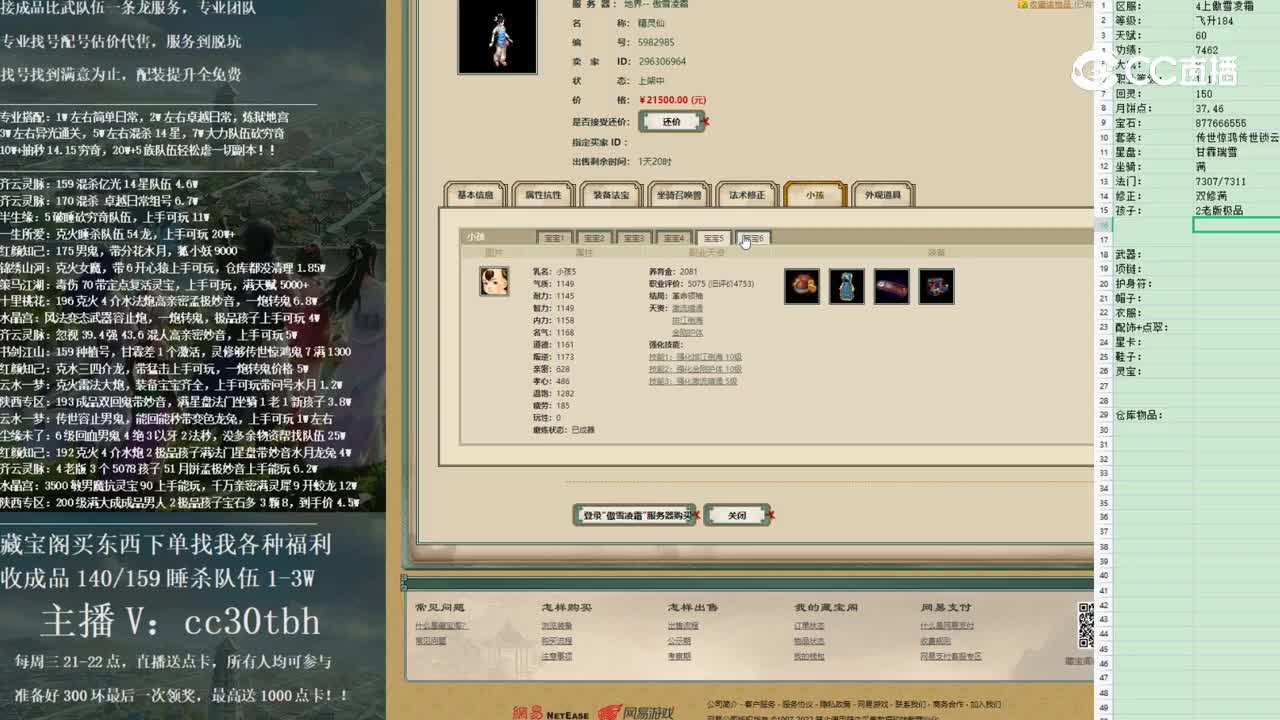
Task: Click the rightmost child equipment item icon
Action: 936,286
